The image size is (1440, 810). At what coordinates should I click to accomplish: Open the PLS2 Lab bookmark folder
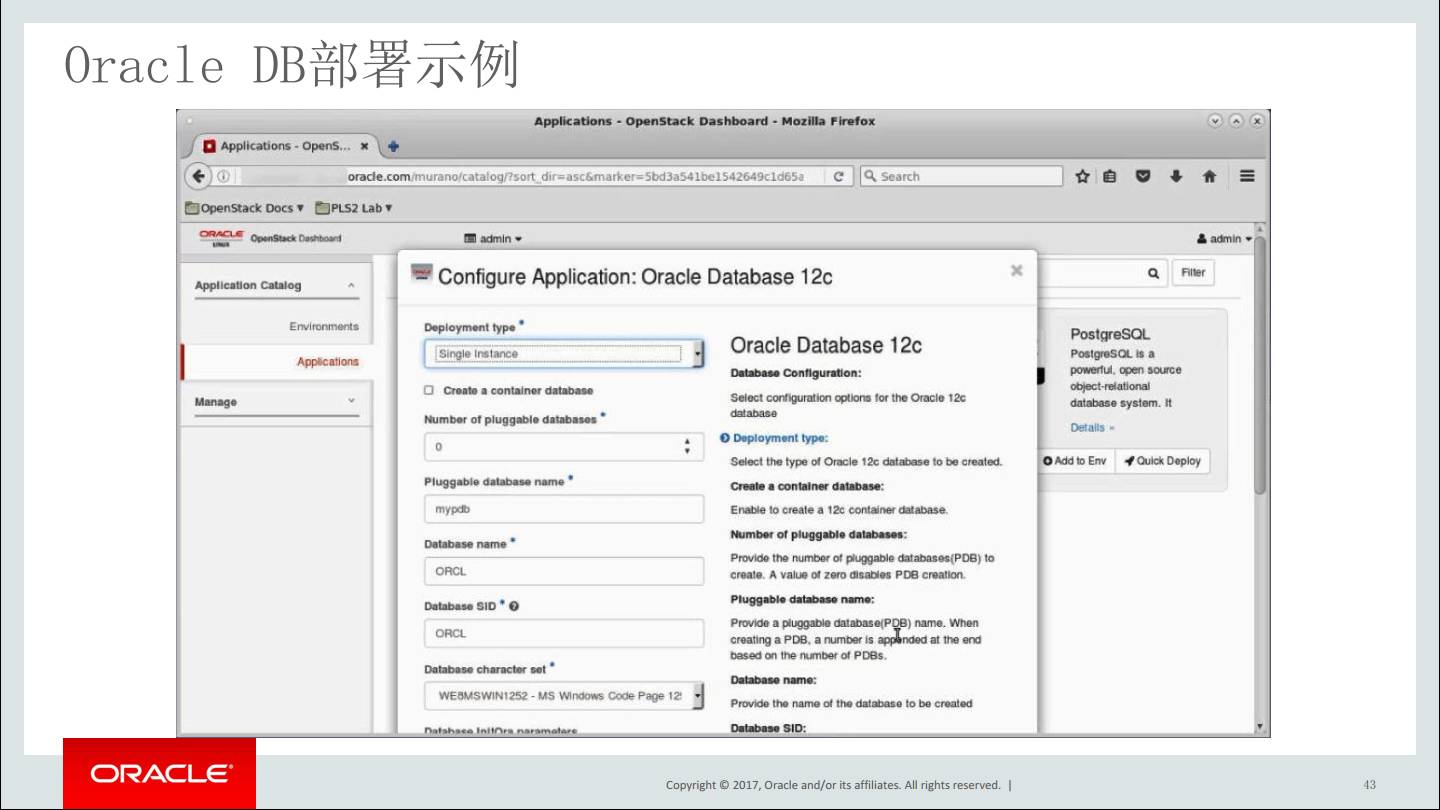tap(353, 208)
